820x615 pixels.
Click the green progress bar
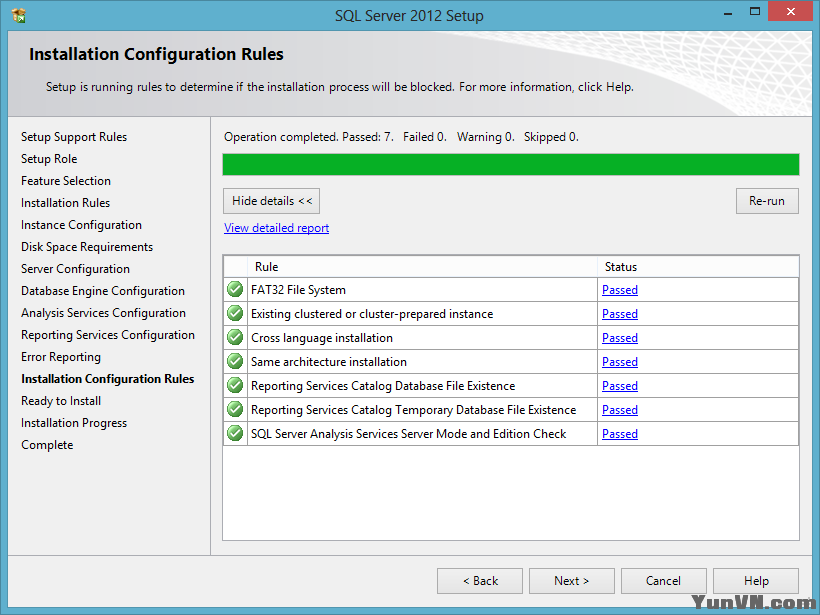click(511, 164)
